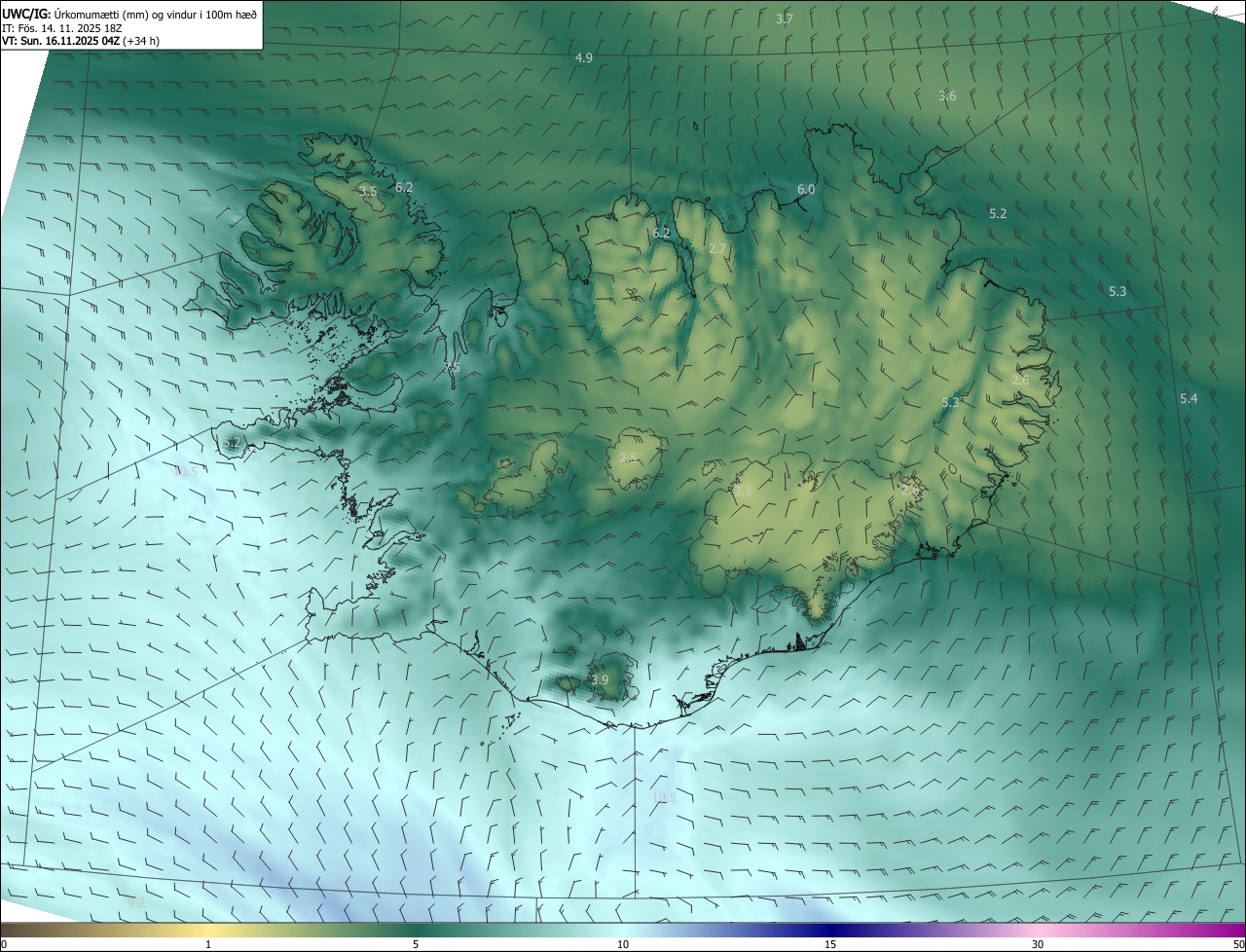Click the 3.6 value label

pos(947,95)
